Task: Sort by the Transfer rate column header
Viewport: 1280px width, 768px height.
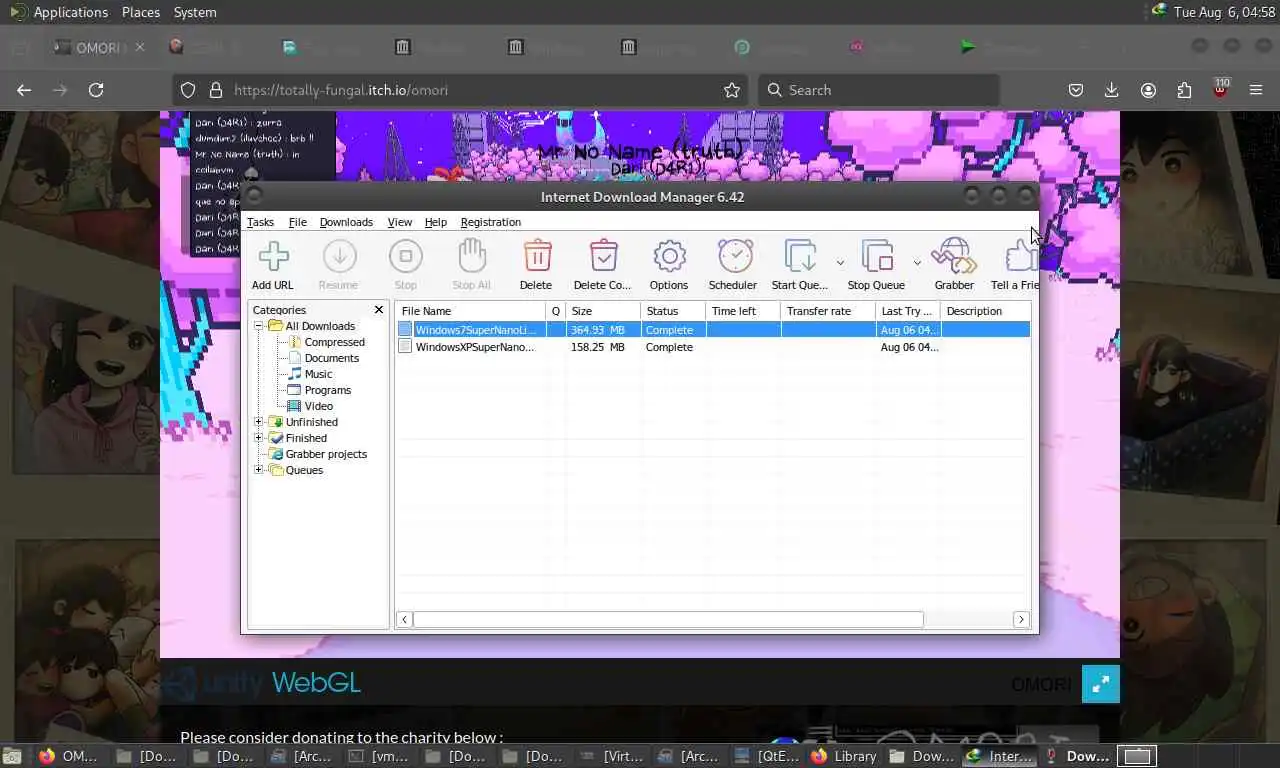Action: [828, 311]
